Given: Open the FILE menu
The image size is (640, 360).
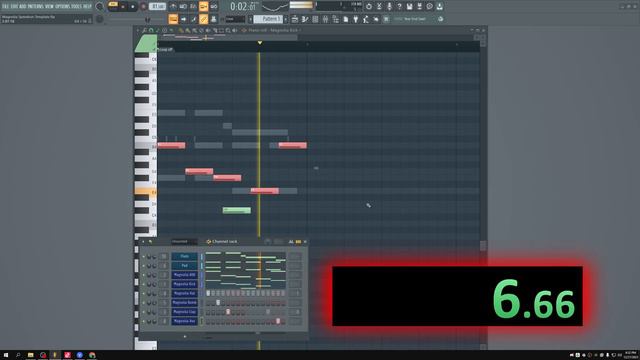Looking at the screenshot, I should click(4, 7).
